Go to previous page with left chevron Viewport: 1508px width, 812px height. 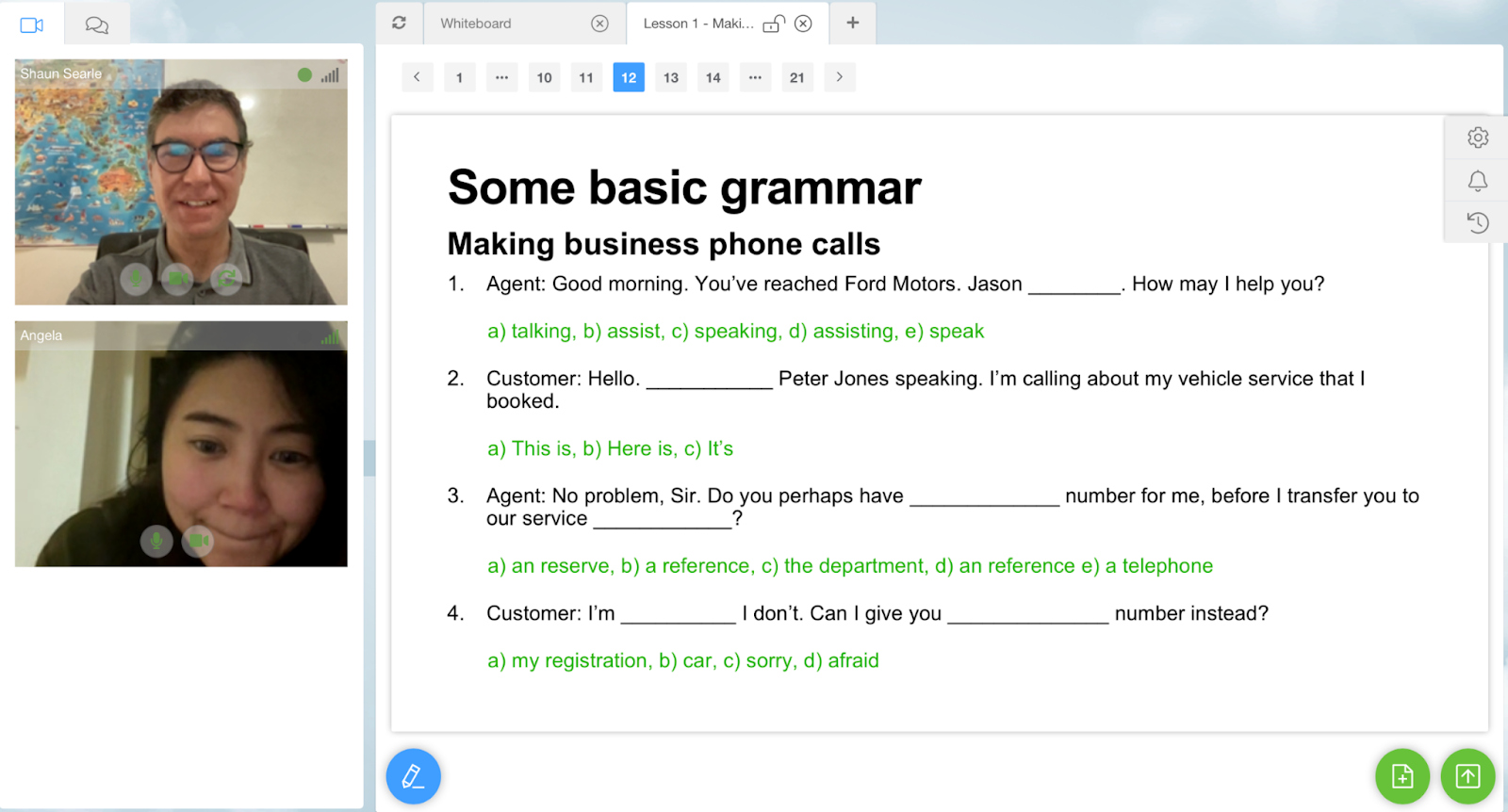tap(417, 77)
